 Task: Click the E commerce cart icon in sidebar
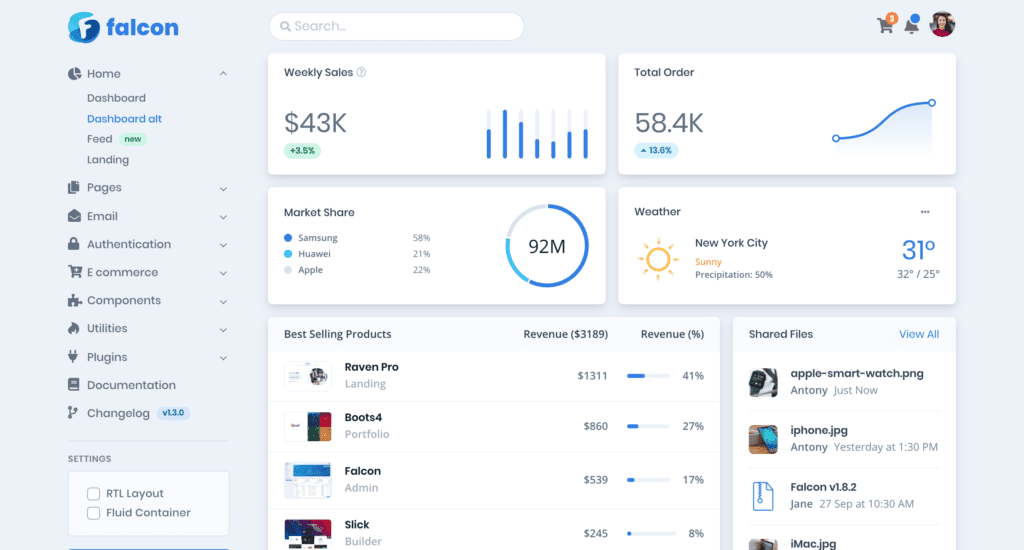coord(75,272)
